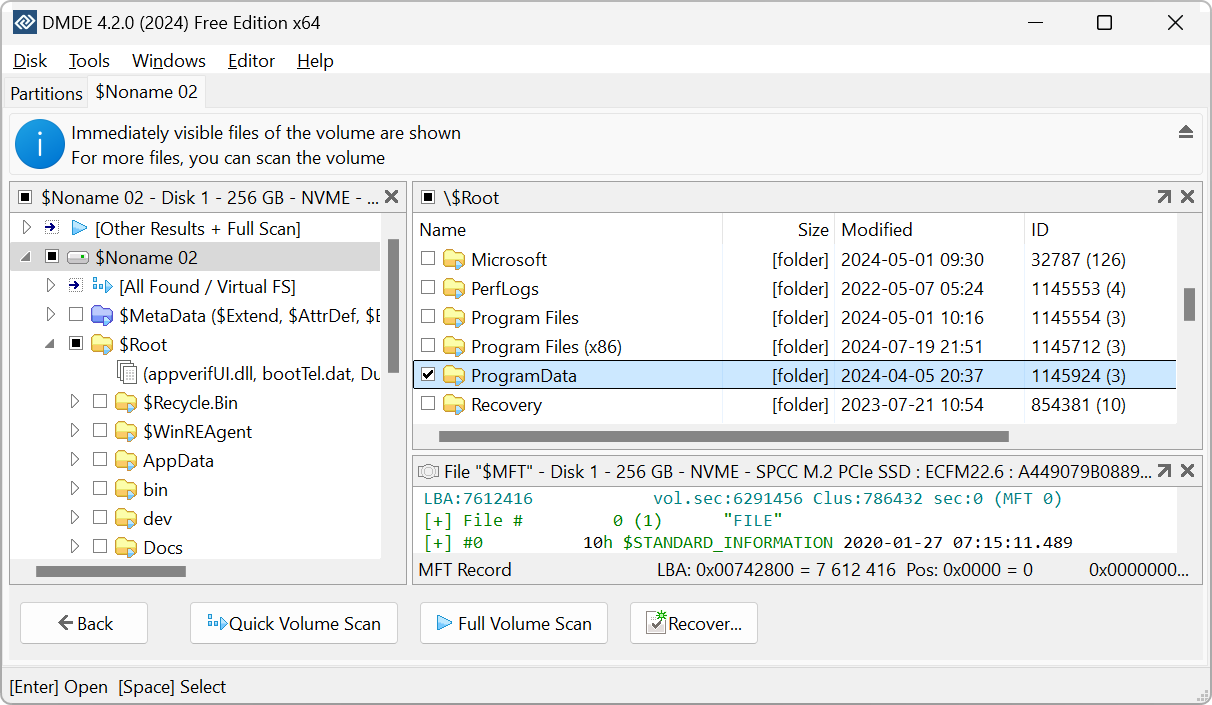The width and height of the screenshot is (1212, 705).
Task: Uncheck the ProgramData folder checkbox
Action: tap(428, 375)
